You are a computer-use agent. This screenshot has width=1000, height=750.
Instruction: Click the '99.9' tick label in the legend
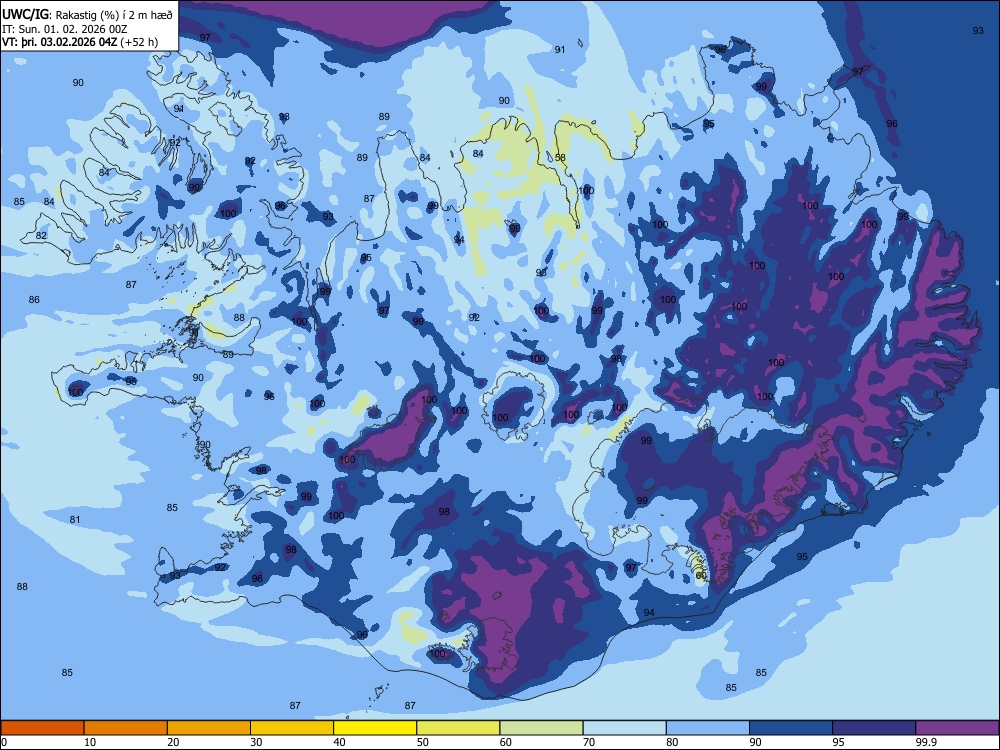pos(926,742)
